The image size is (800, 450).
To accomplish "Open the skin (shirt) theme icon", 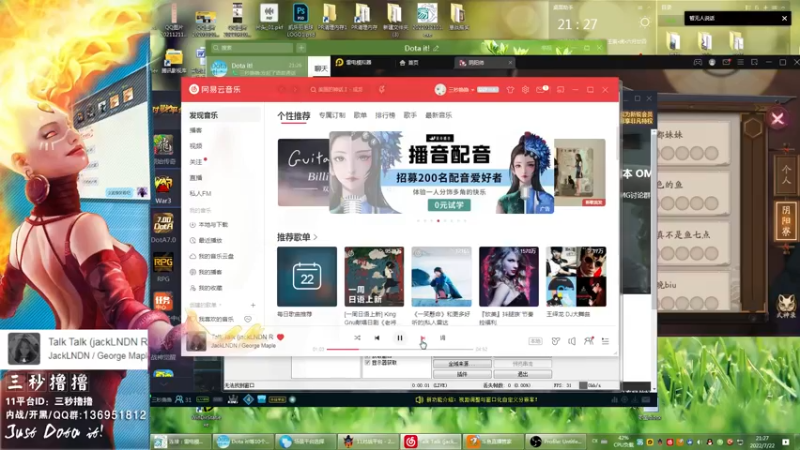I will [510, 89].
